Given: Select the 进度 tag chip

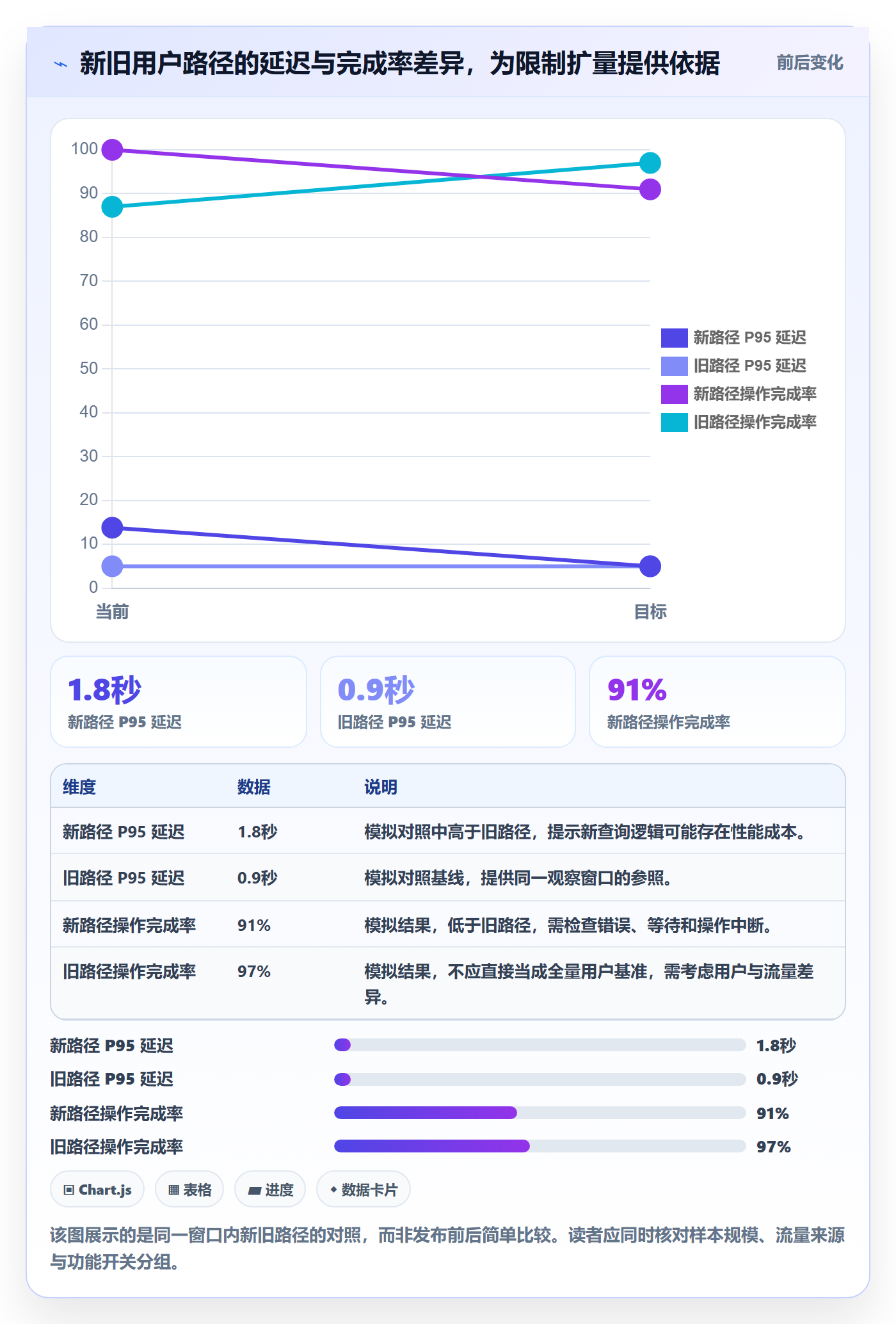Looking at the screenshot, I should [270, 1190].
